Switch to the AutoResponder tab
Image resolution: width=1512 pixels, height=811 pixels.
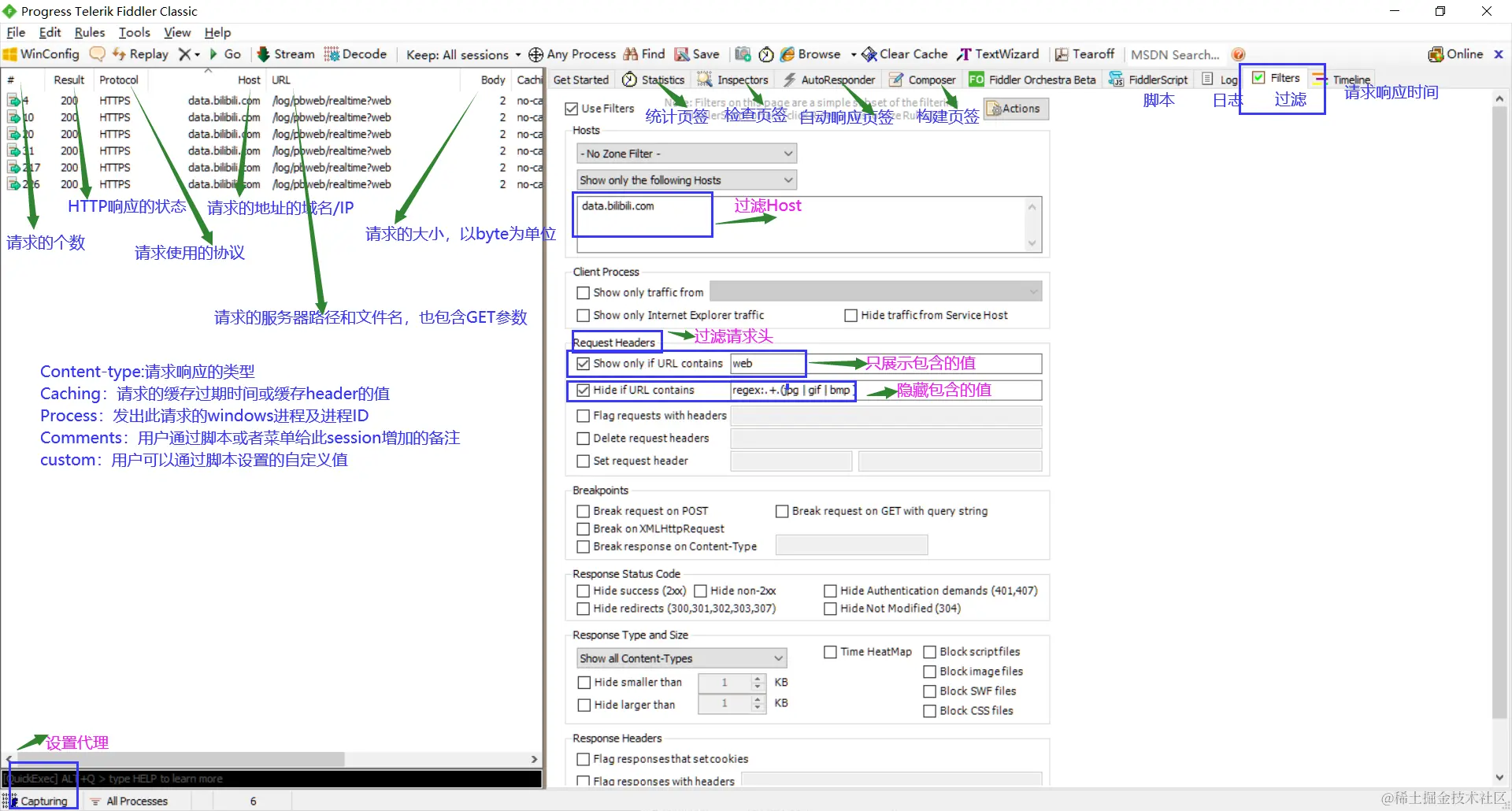[x=829, y=80]
